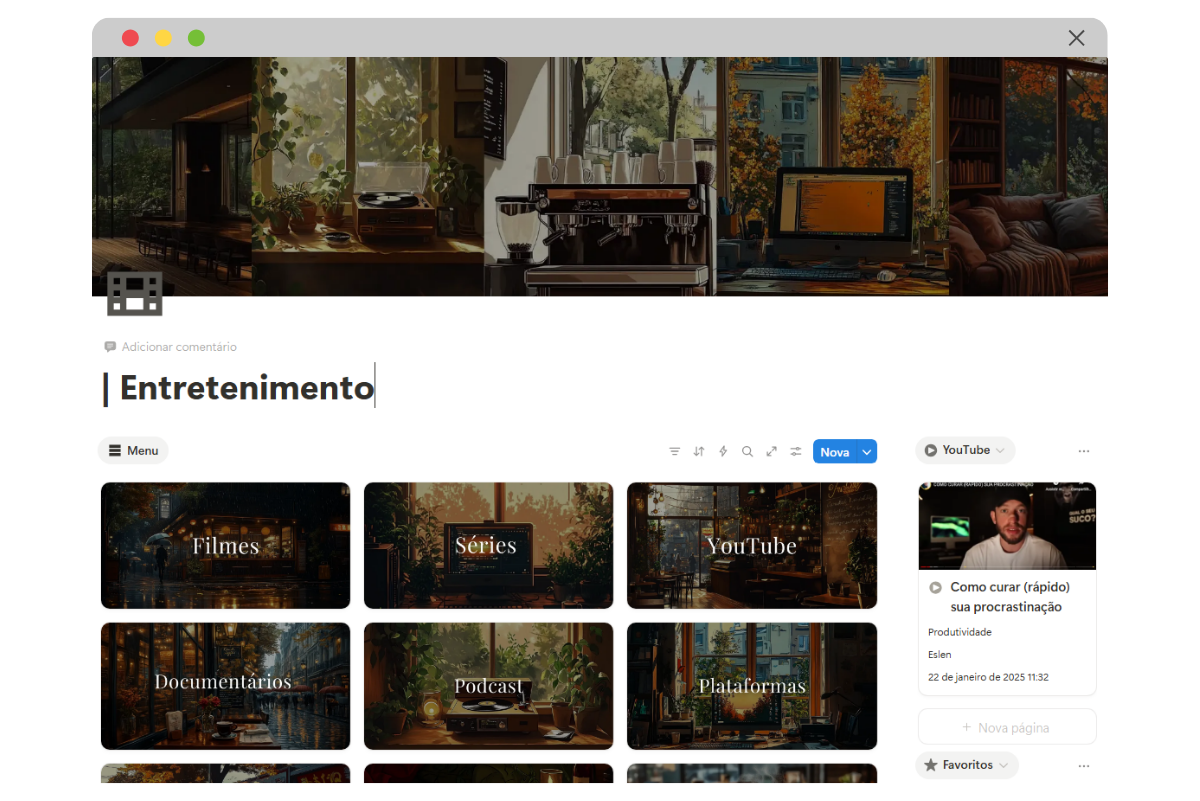
Task: Open the filter options icon
Action: (x=675, y=452)
